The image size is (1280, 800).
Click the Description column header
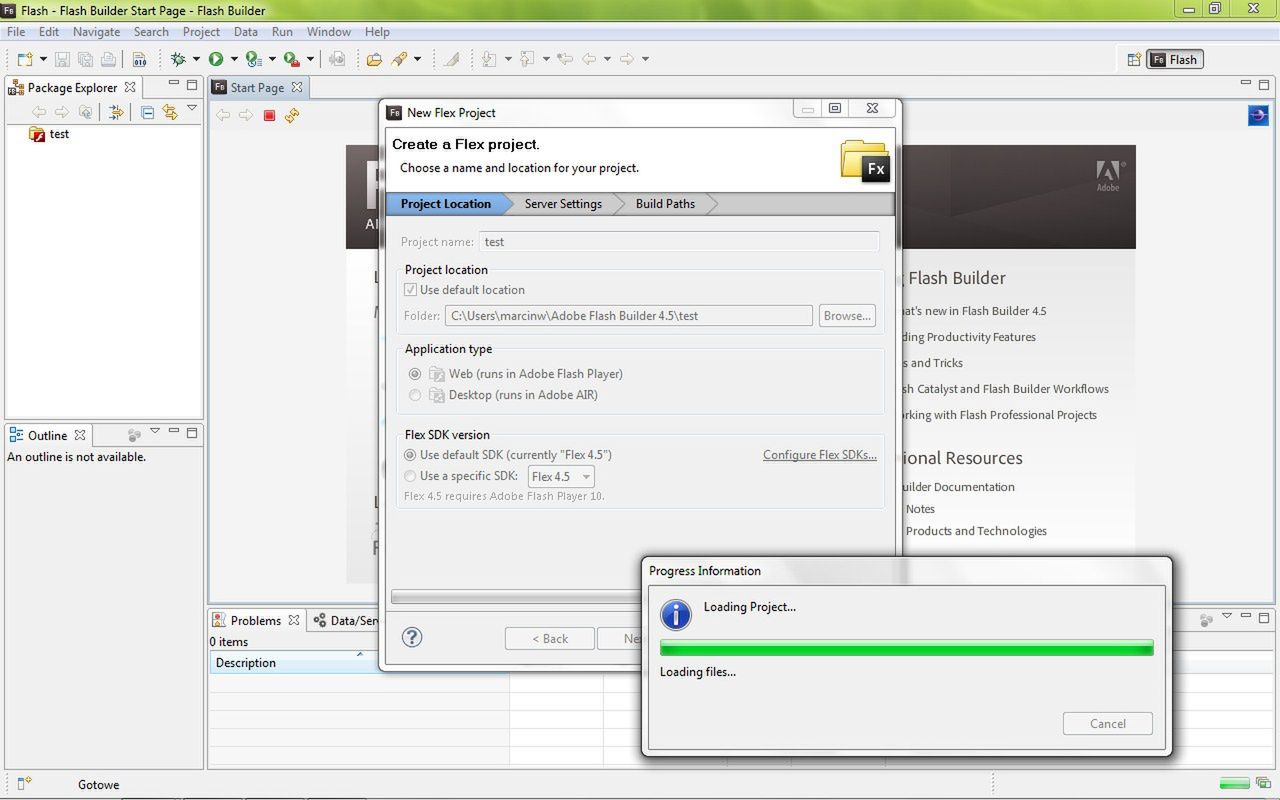click(x=359, y=663)
